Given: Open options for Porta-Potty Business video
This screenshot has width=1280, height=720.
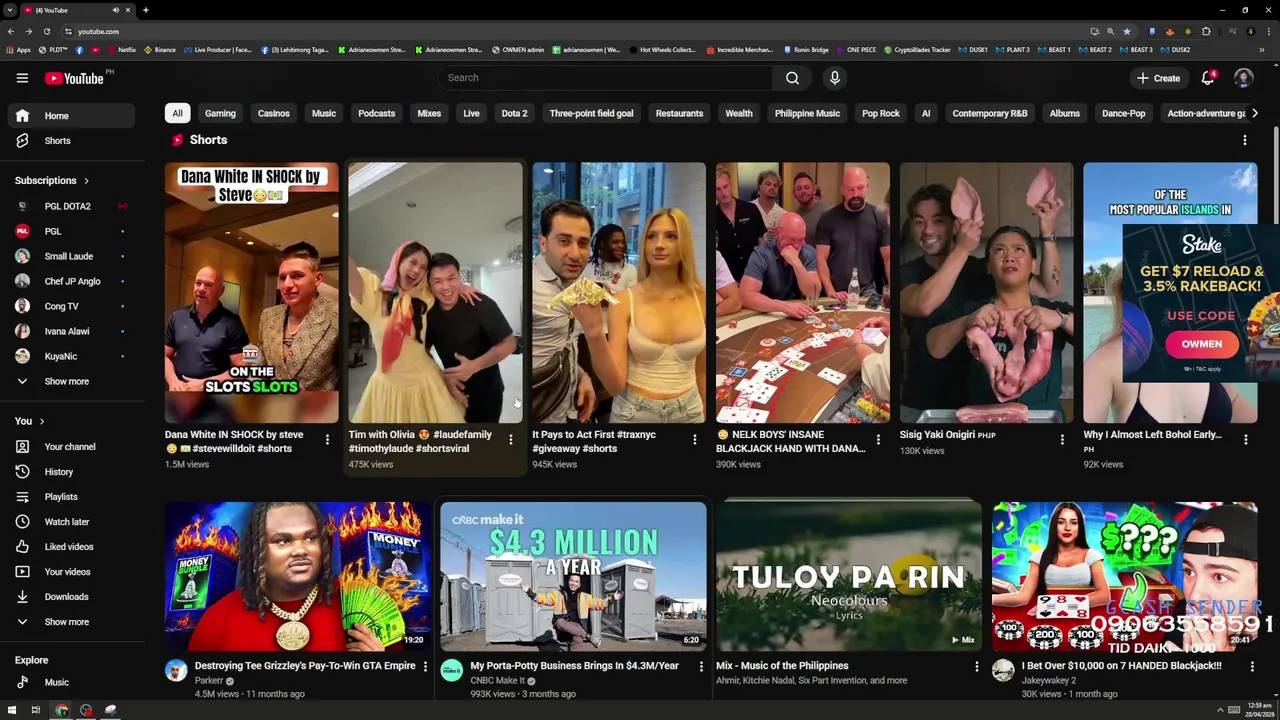Looking at the screenshot, I should (701, 666).
